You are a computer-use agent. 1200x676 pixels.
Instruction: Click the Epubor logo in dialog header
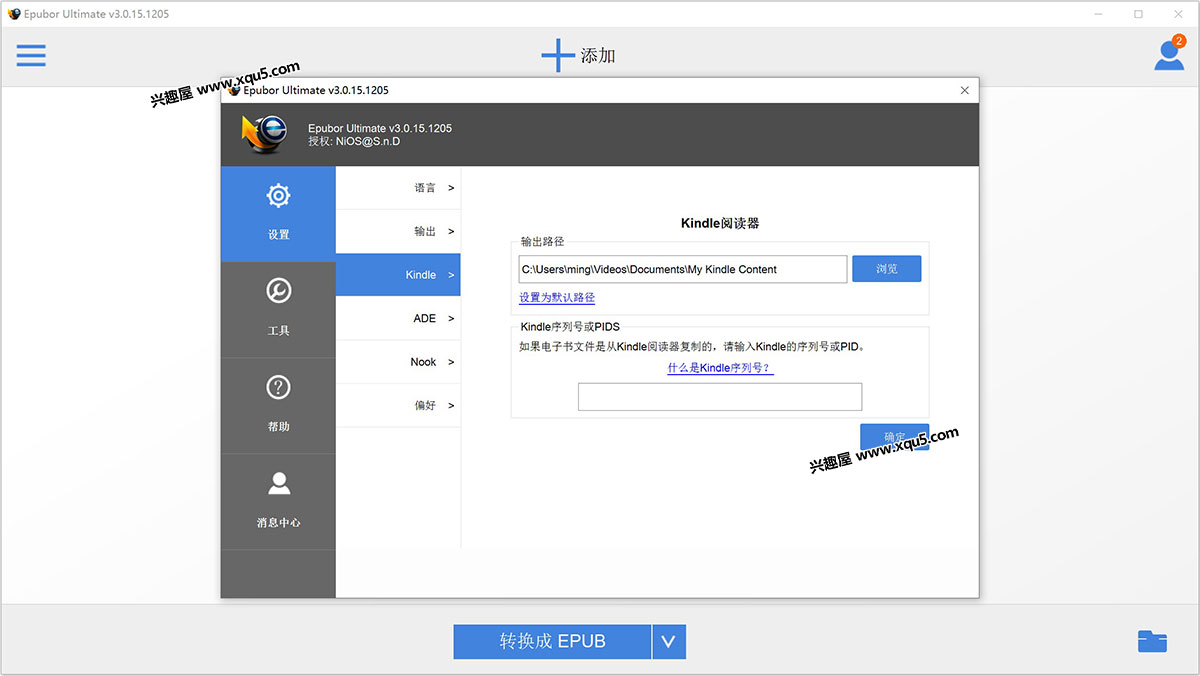(x=265, y=134)
